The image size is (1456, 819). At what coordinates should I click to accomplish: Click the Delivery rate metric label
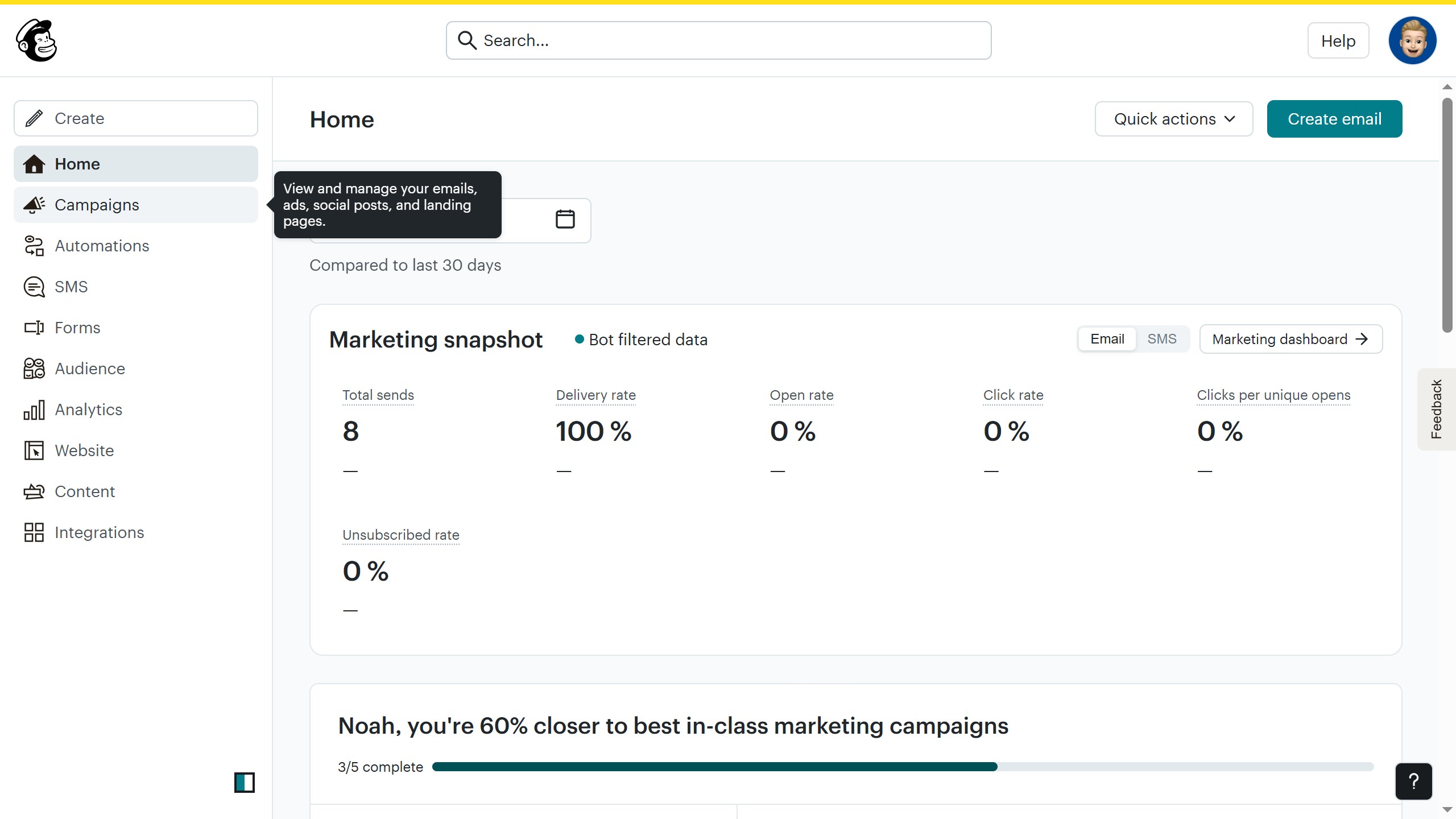[x=595, y=395]
